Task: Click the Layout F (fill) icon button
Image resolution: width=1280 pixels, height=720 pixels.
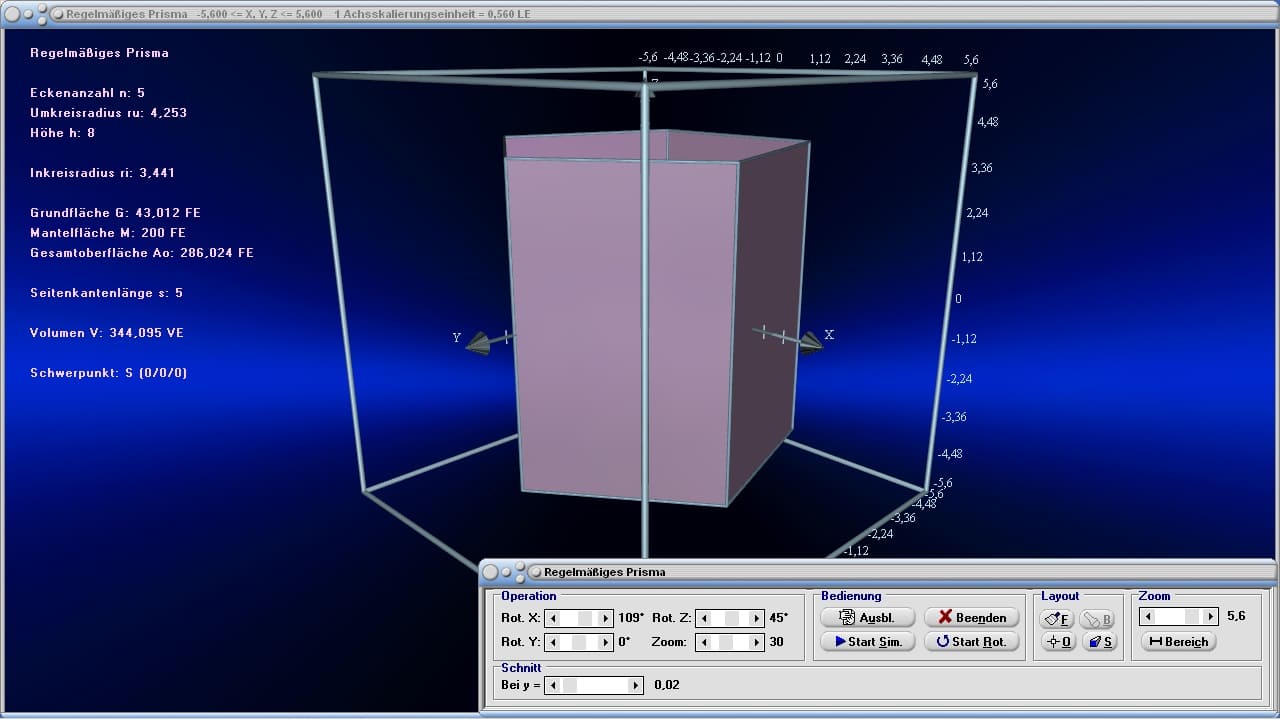Action: [x=1057, y=619]
